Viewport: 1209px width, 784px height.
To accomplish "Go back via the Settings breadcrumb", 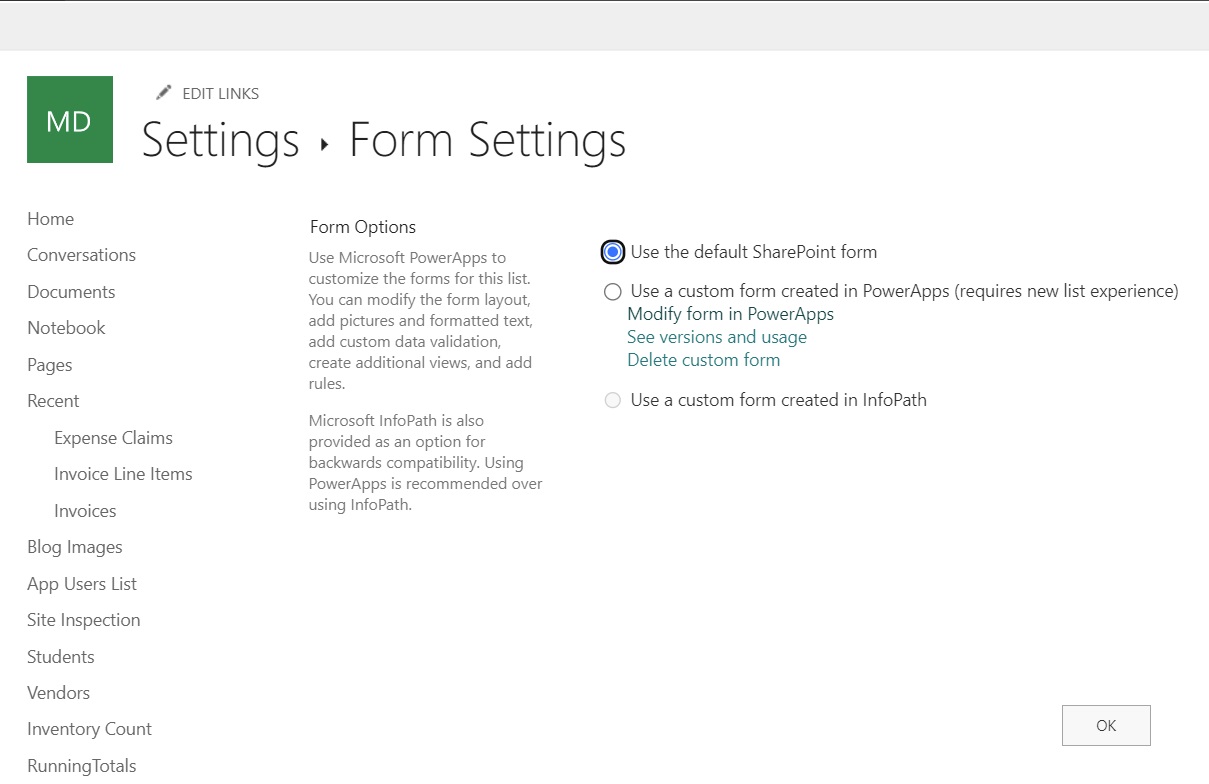I will point(220,141).
